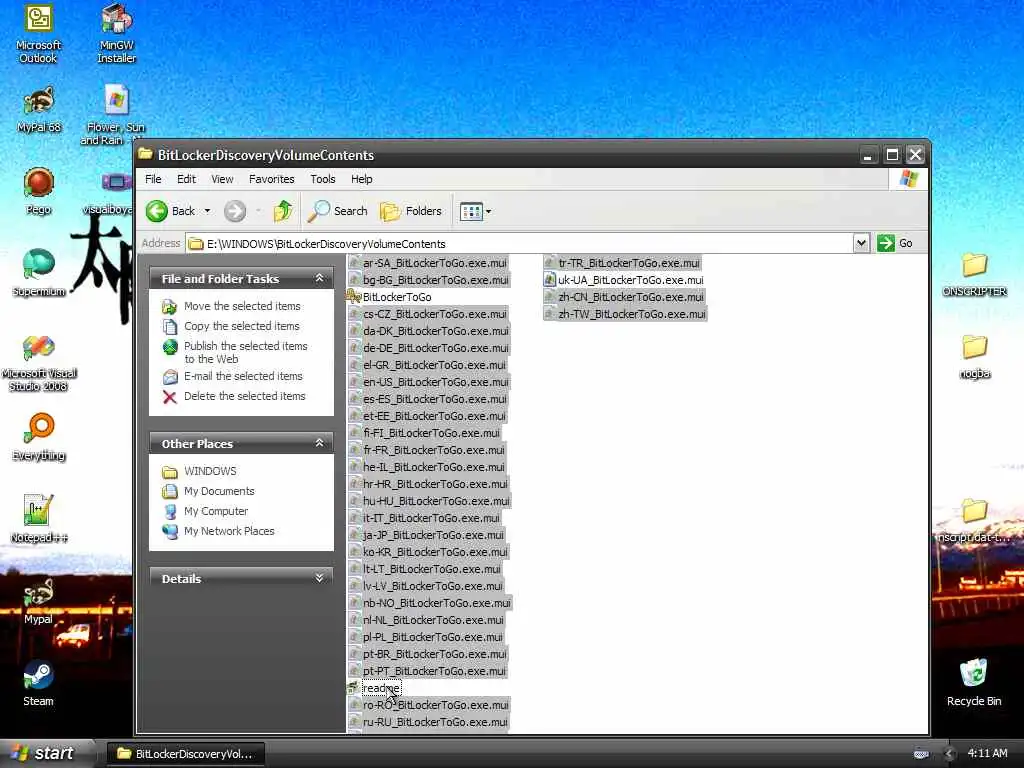Select Microsoft Visual Studio 2008 desktop icon
Screen dimensions: 1024x768
(x=39, y=363)
